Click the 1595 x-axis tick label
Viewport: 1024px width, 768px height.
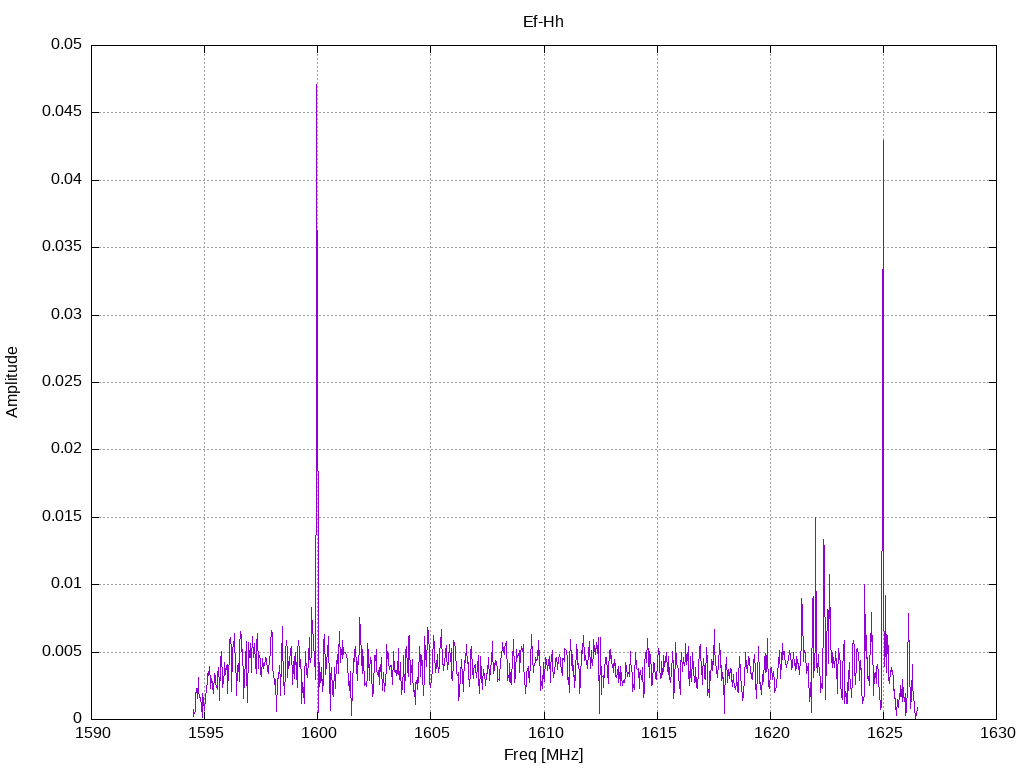206,733
